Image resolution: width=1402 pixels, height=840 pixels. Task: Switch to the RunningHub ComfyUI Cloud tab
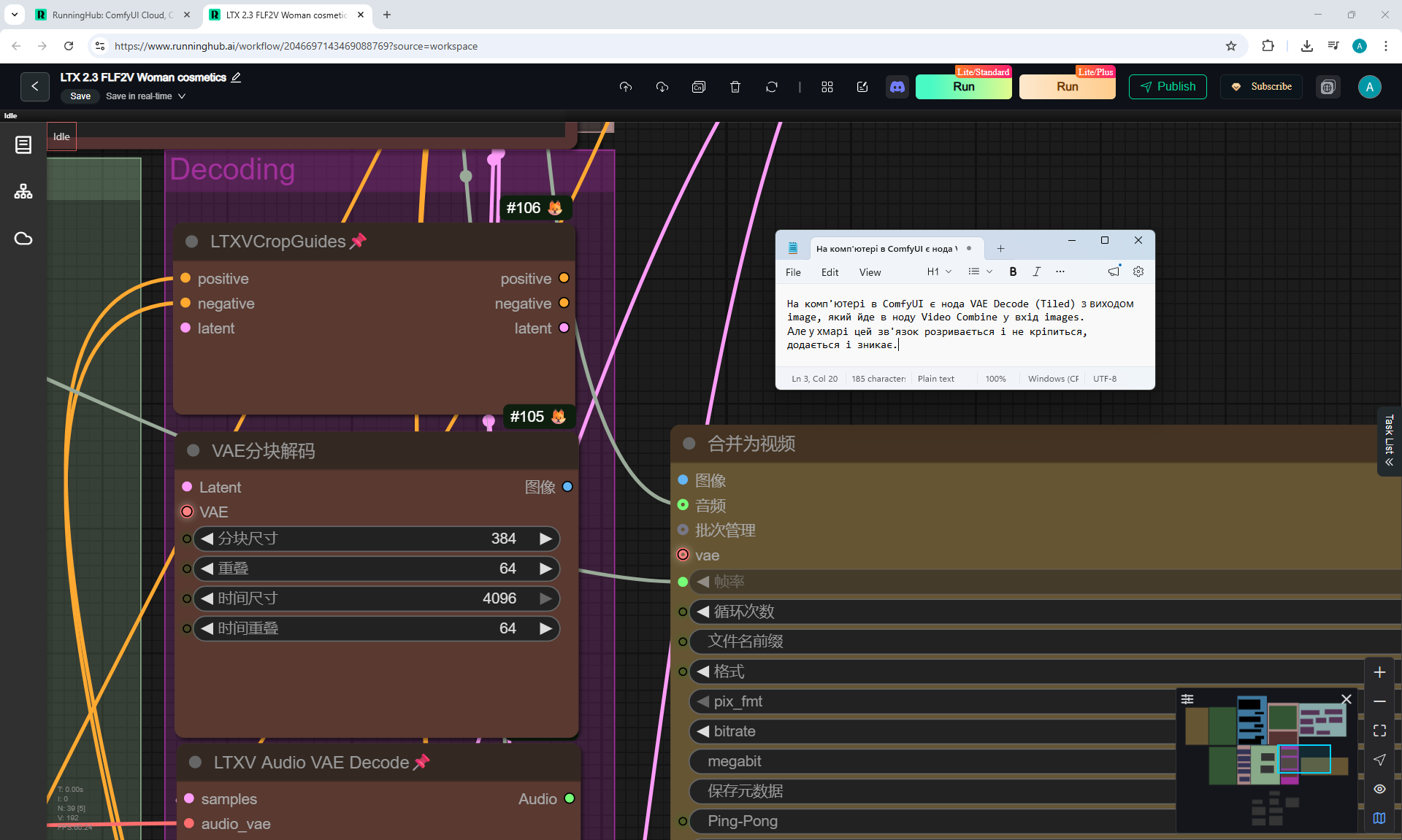tap(112, 15)
